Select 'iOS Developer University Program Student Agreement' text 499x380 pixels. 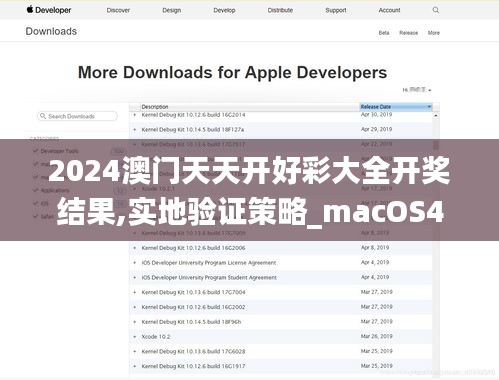point(209,277)
